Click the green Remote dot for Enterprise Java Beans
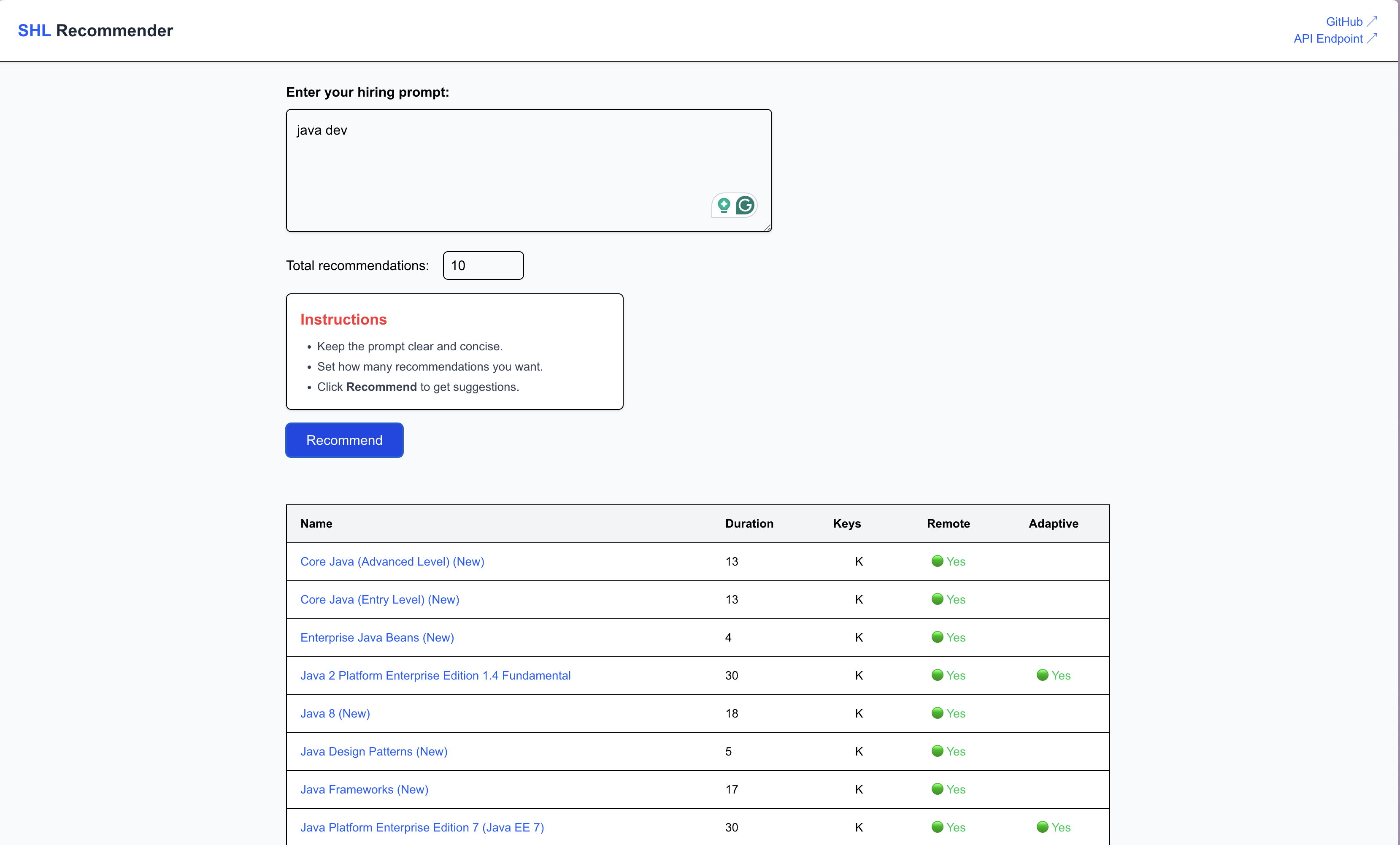The width and height of the screenshot is (1400, 845). coord(938,637)
